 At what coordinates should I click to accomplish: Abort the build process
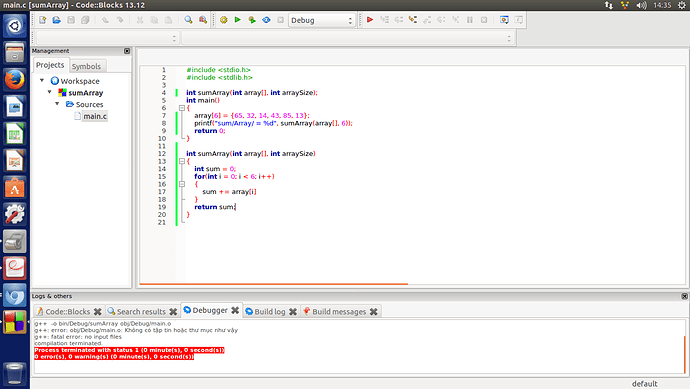[280, 20]
